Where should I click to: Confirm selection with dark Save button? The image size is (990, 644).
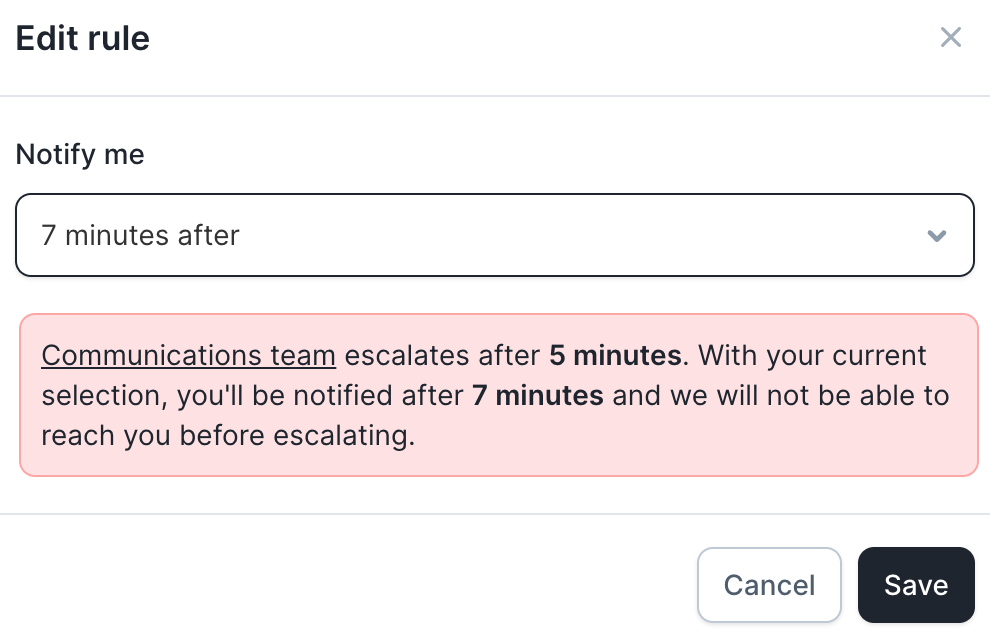(x=915, y=585)
